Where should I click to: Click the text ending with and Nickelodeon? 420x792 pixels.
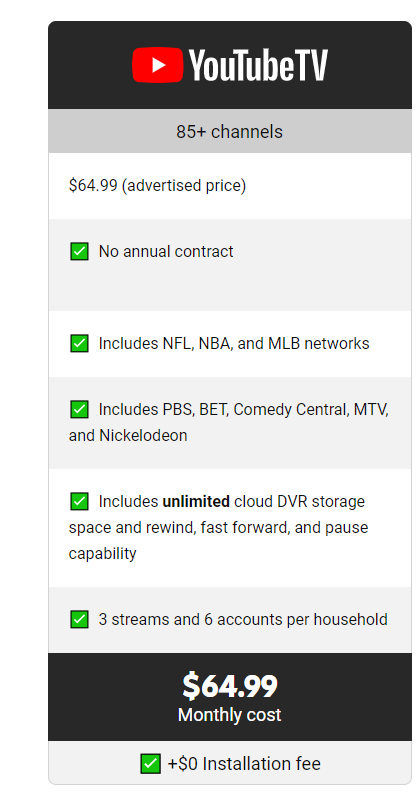tap(229, 422)
